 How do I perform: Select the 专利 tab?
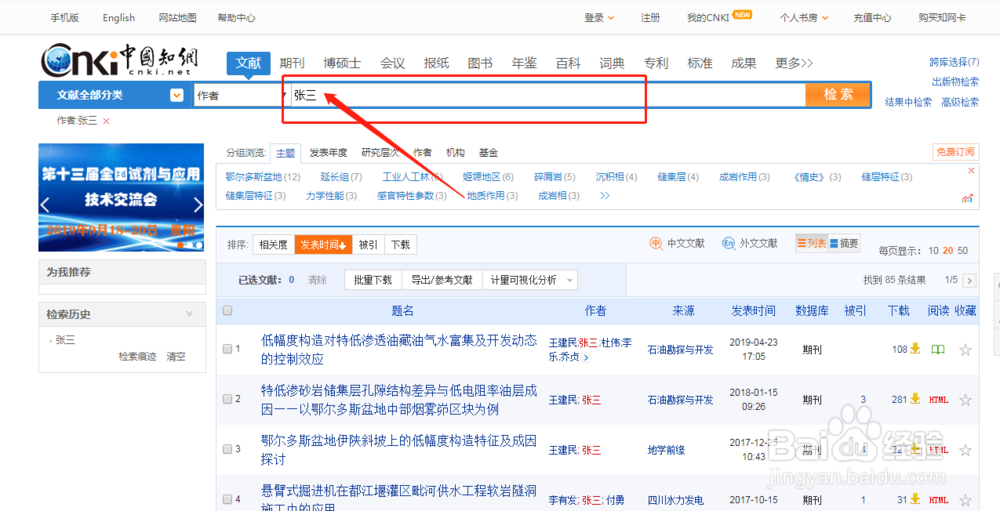pos(656,63)
